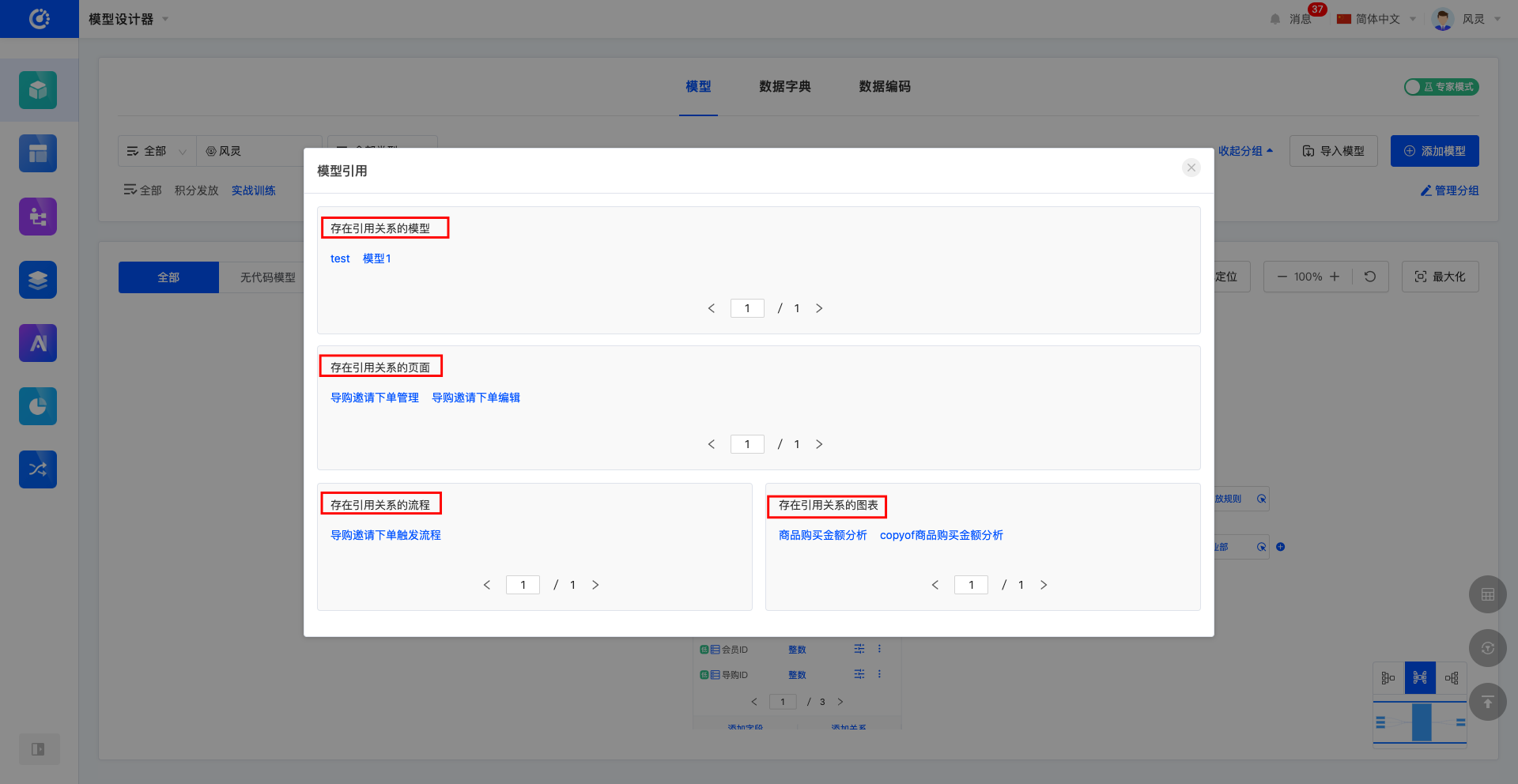Screen dimensions: 1518x784
Task: Click page number field under 存在引用关系的模型
Action: [747, 308]
